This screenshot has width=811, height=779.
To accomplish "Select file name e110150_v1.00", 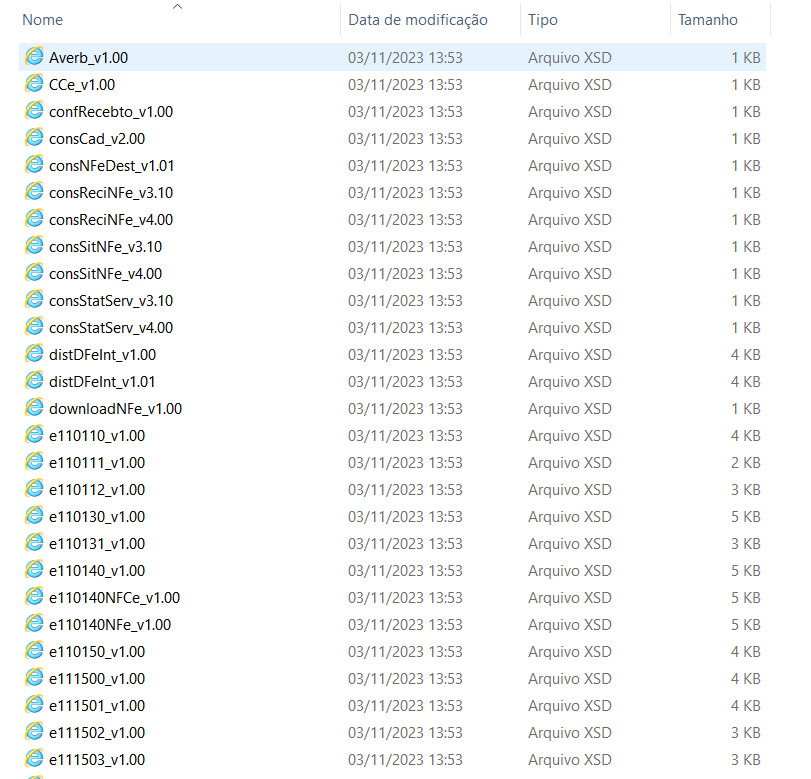I will tap(97, 652).
